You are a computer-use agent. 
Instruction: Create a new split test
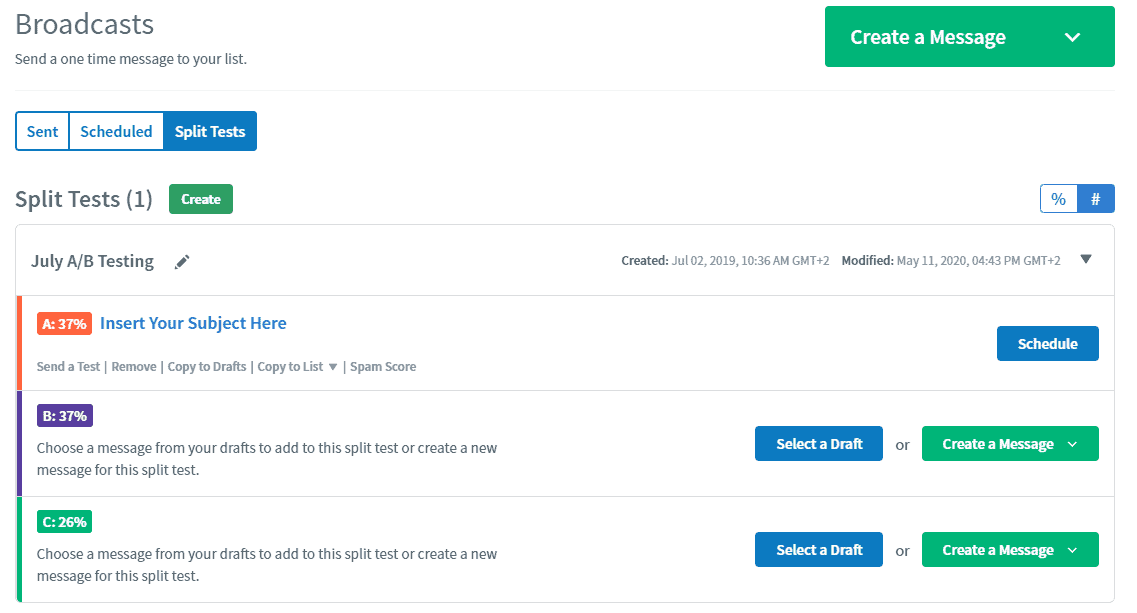[x=200, y=198]
